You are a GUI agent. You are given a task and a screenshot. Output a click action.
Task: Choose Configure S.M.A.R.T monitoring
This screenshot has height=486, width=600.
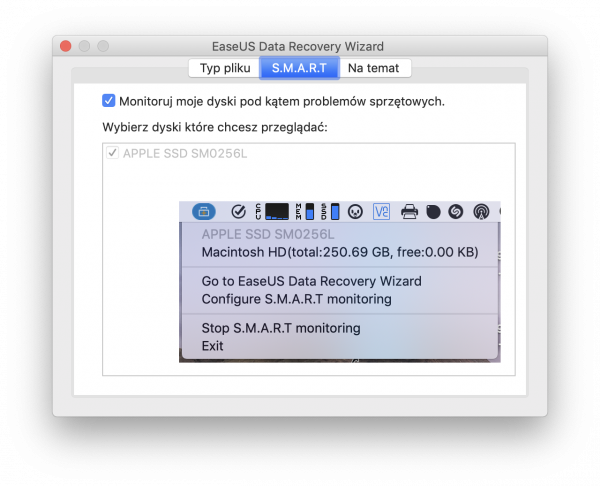340,299
